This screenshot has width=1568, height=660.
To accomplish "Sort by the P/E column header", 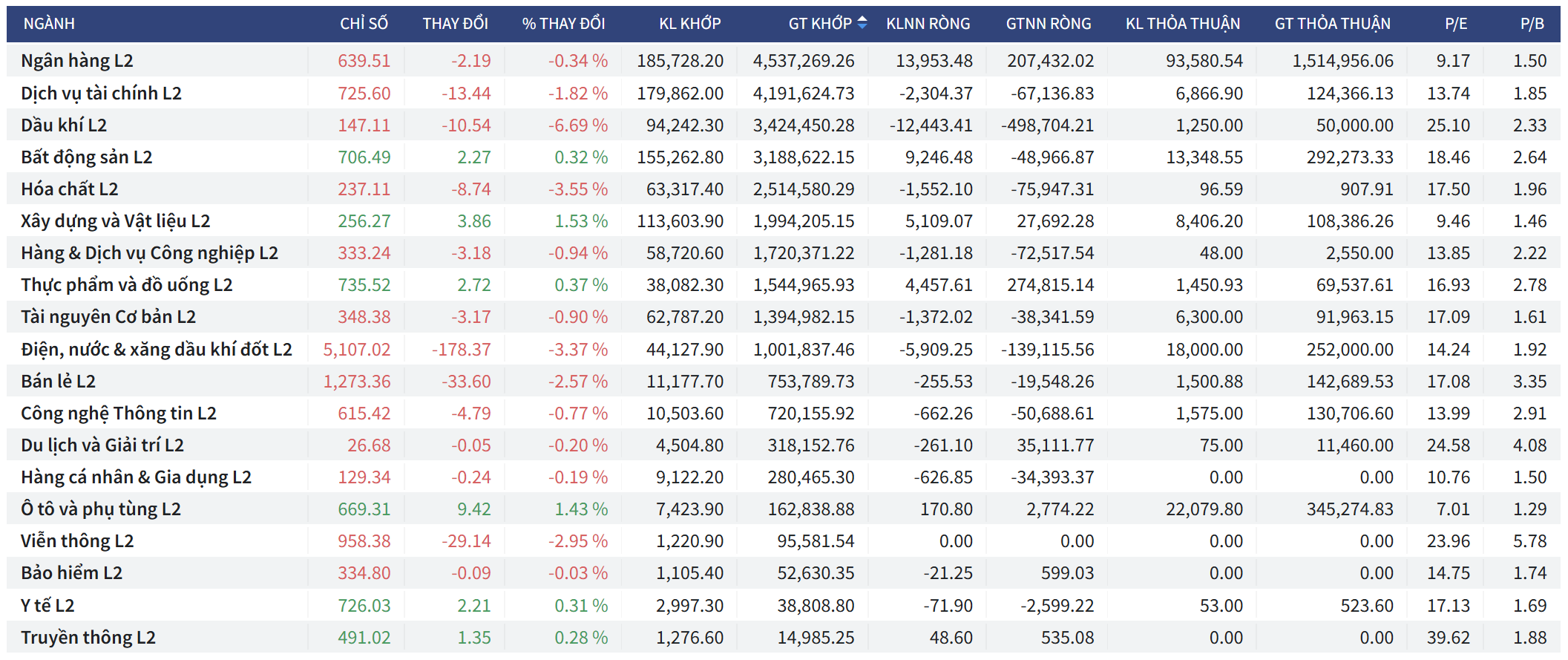I will [1455, 24].
